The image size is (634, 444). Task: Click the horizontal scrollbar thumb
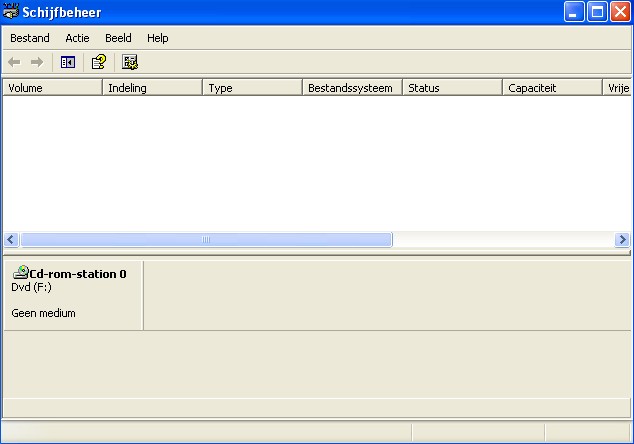pos(206,239)
